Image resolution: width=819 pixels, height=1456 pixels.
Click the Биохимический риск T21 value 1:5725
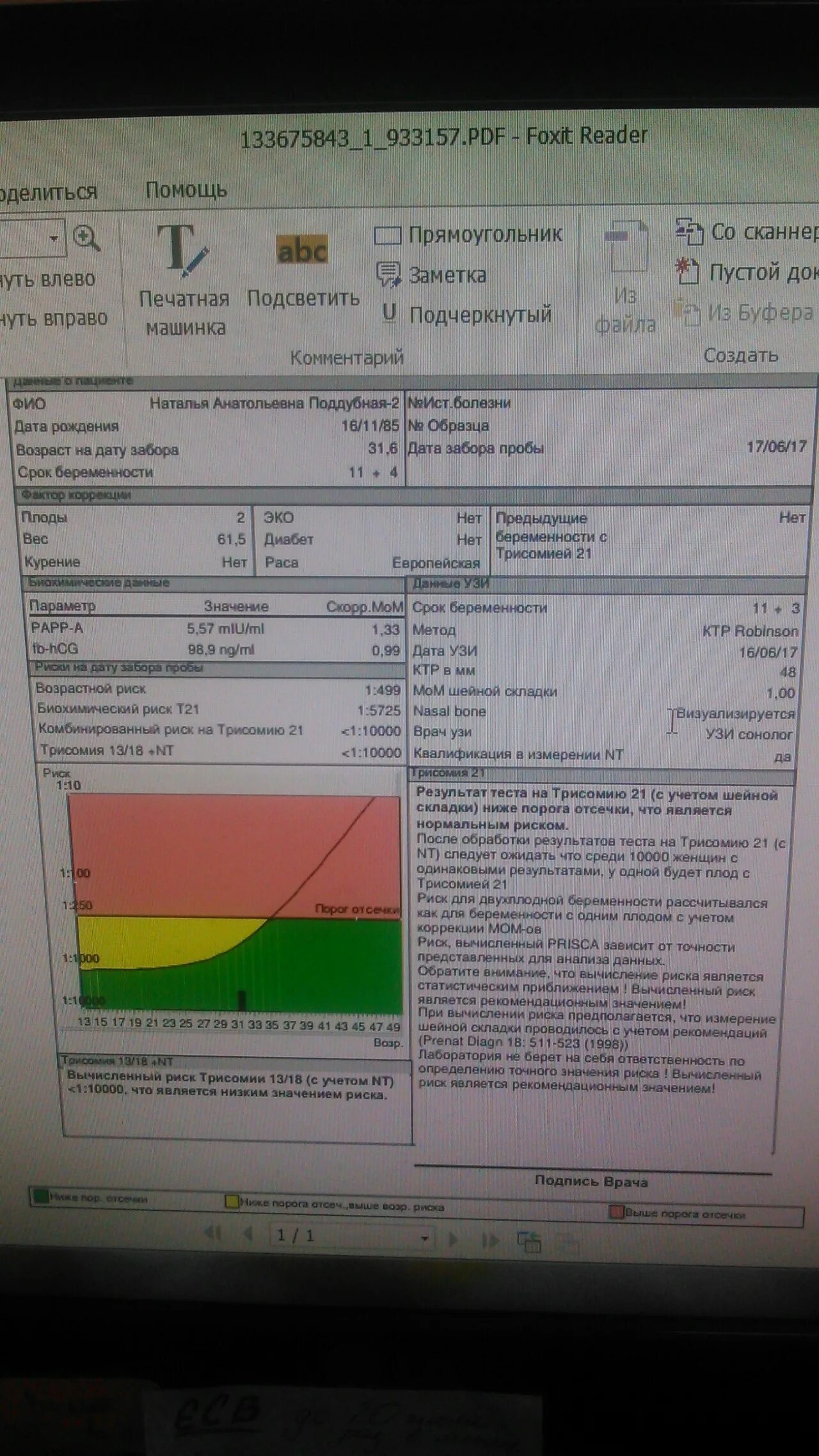click(379, 710)
